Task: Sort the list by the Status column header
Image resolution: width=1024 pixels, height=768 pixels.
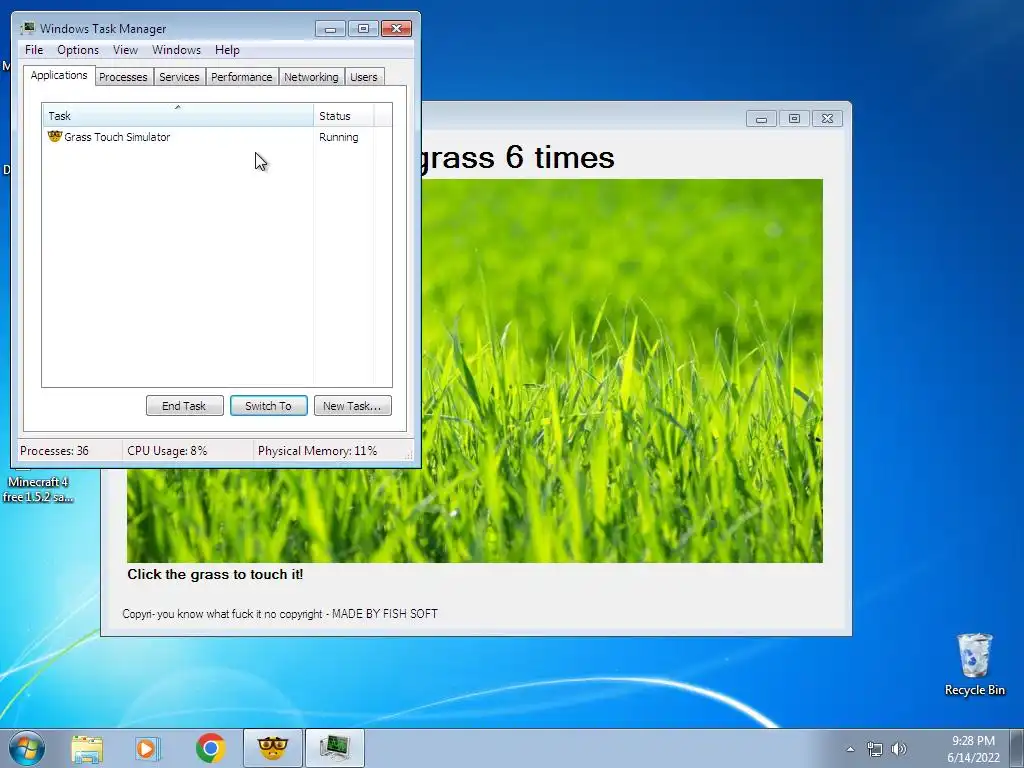Action: (x=344, y=116)
